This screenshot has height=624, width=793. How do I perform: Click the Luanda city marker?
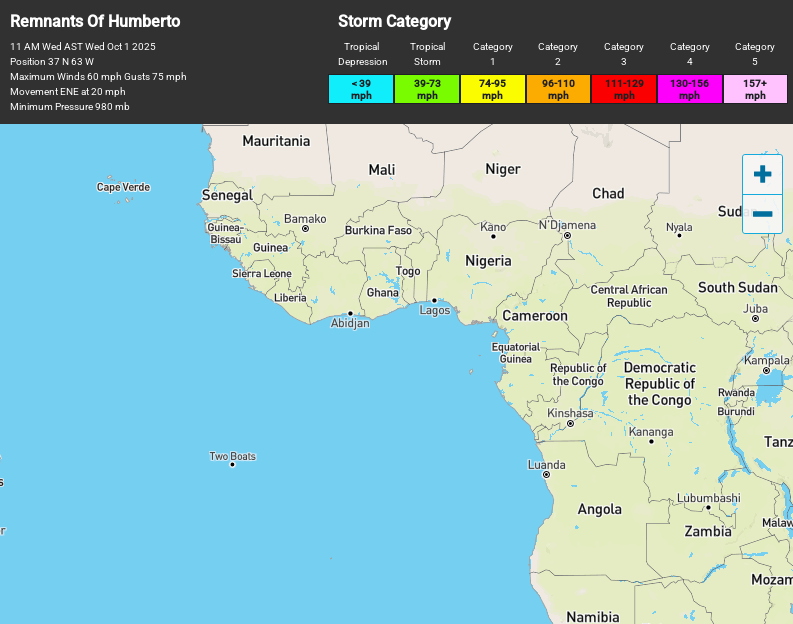pyautogui.click(x=546, y=475)
